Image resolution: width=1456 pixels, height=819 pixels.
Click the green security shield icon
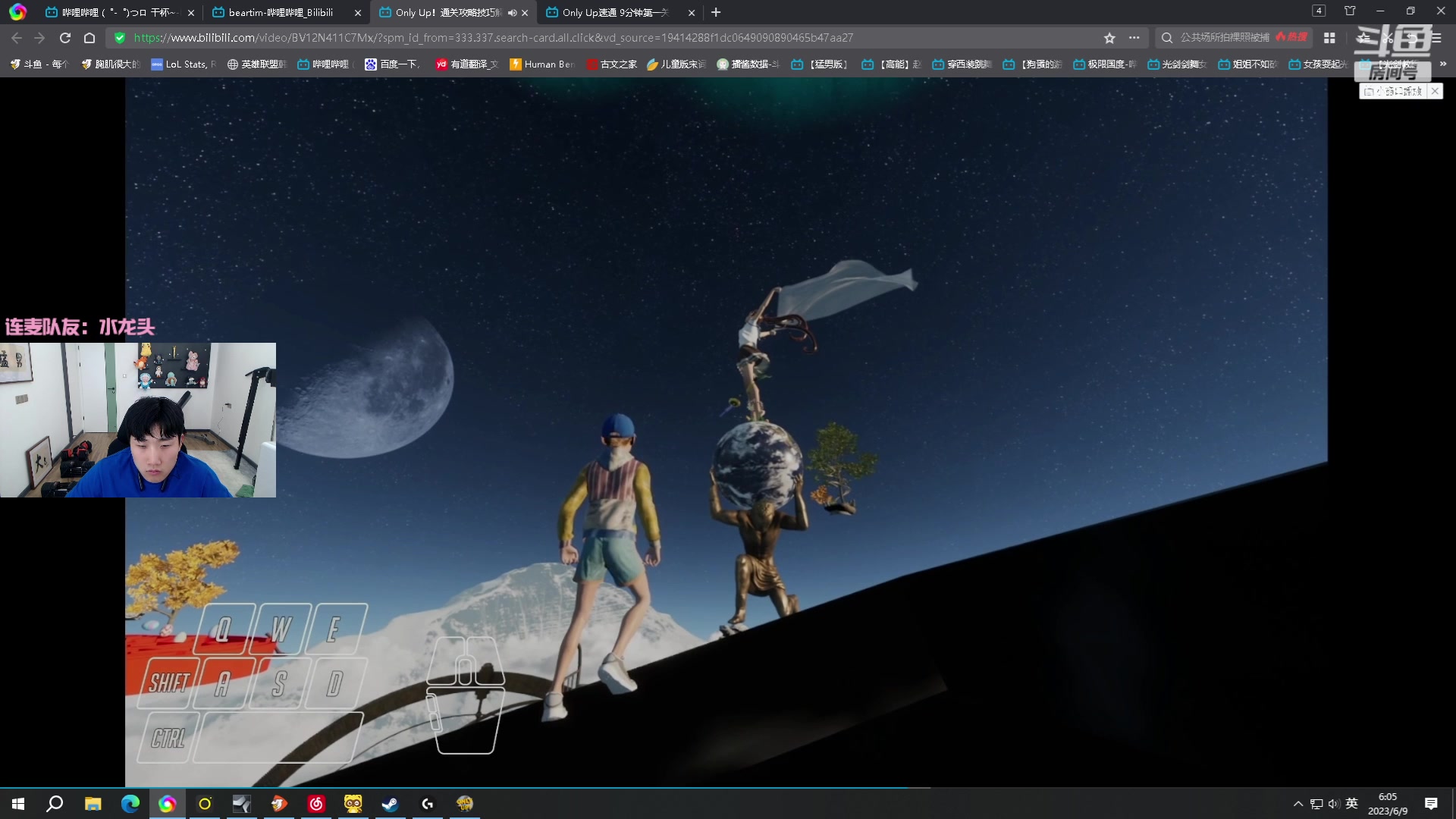(x=119, y=38)
